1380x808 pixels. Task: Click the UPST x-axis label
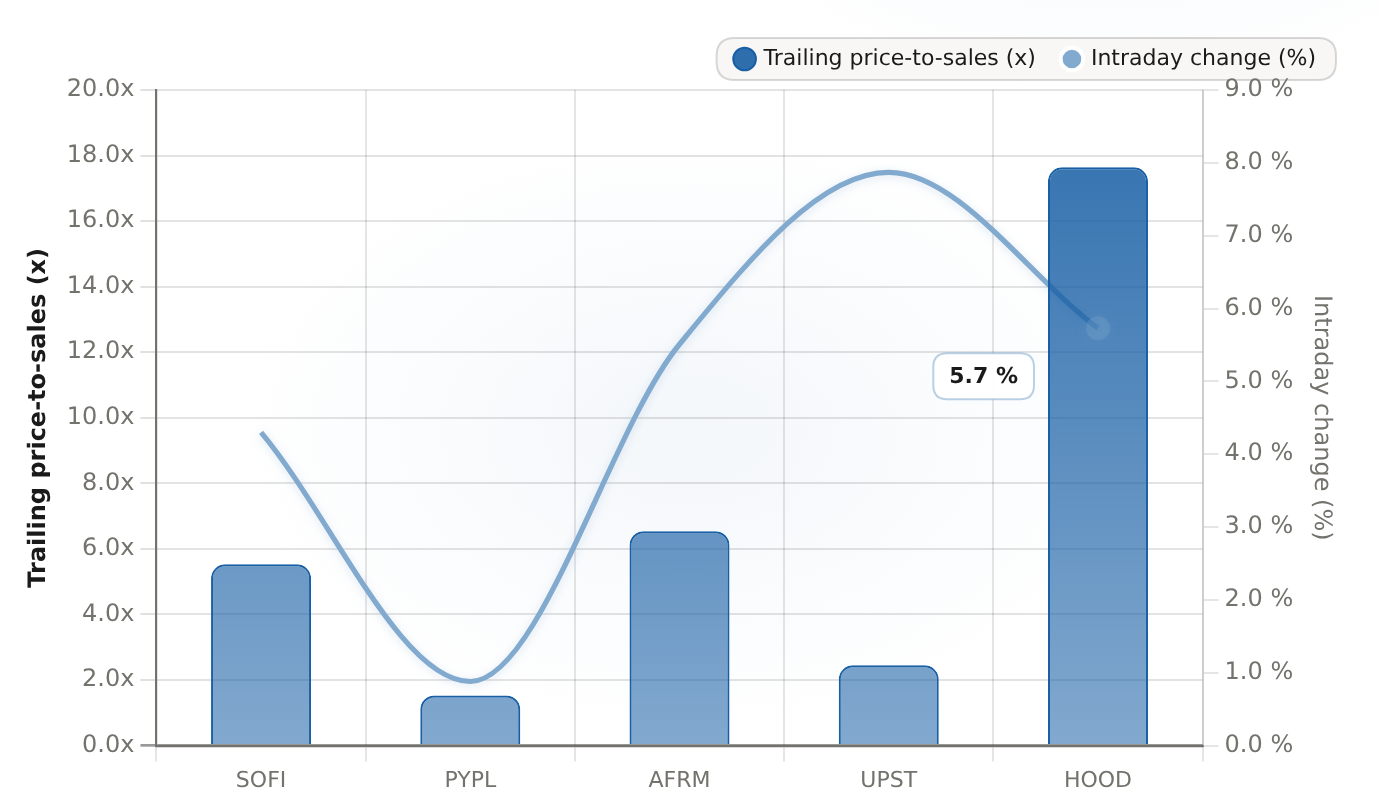888,780
